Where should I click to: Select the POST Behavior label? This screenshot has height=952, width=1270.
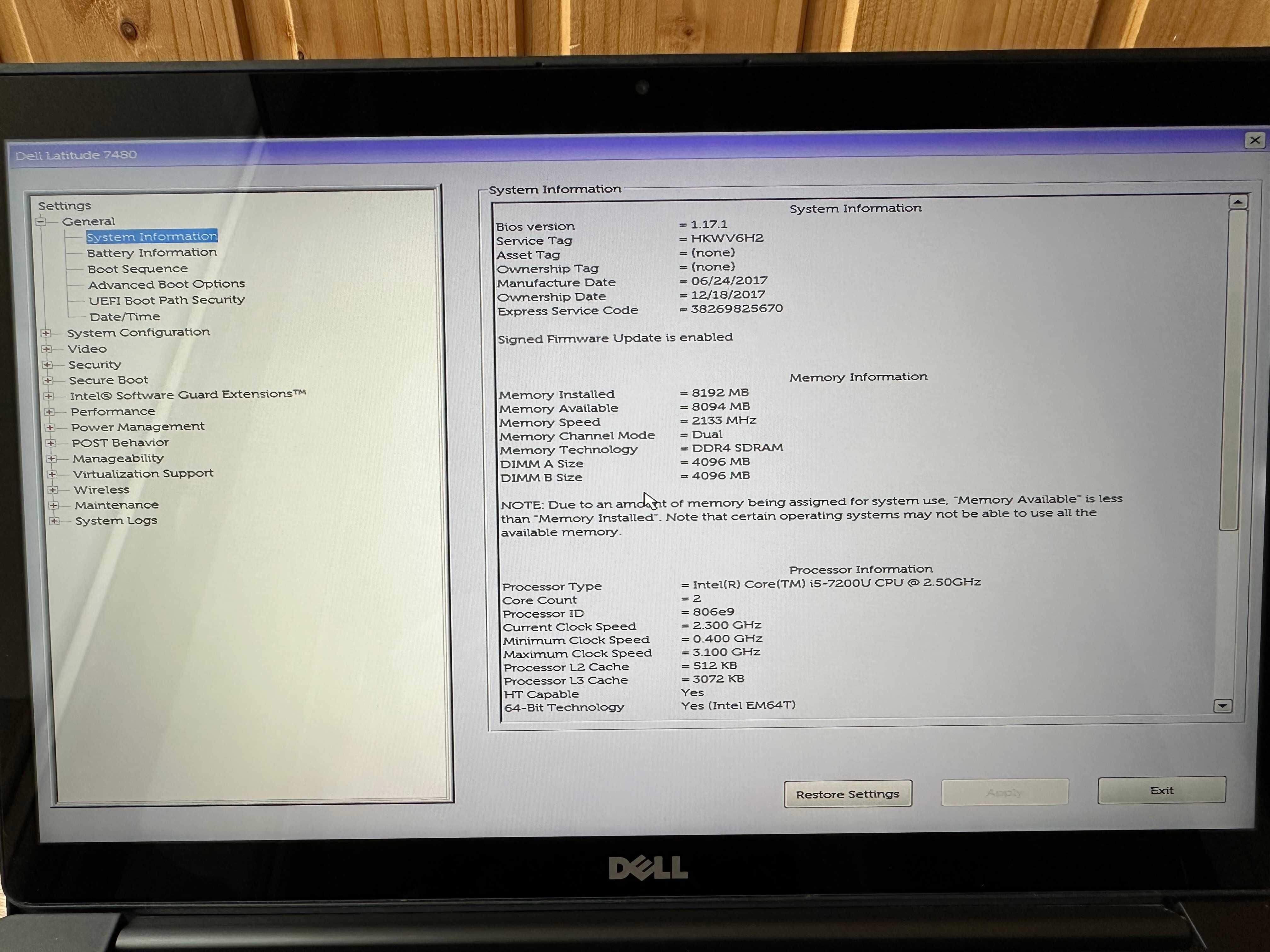pyautogui.click(x=121, y=442)
